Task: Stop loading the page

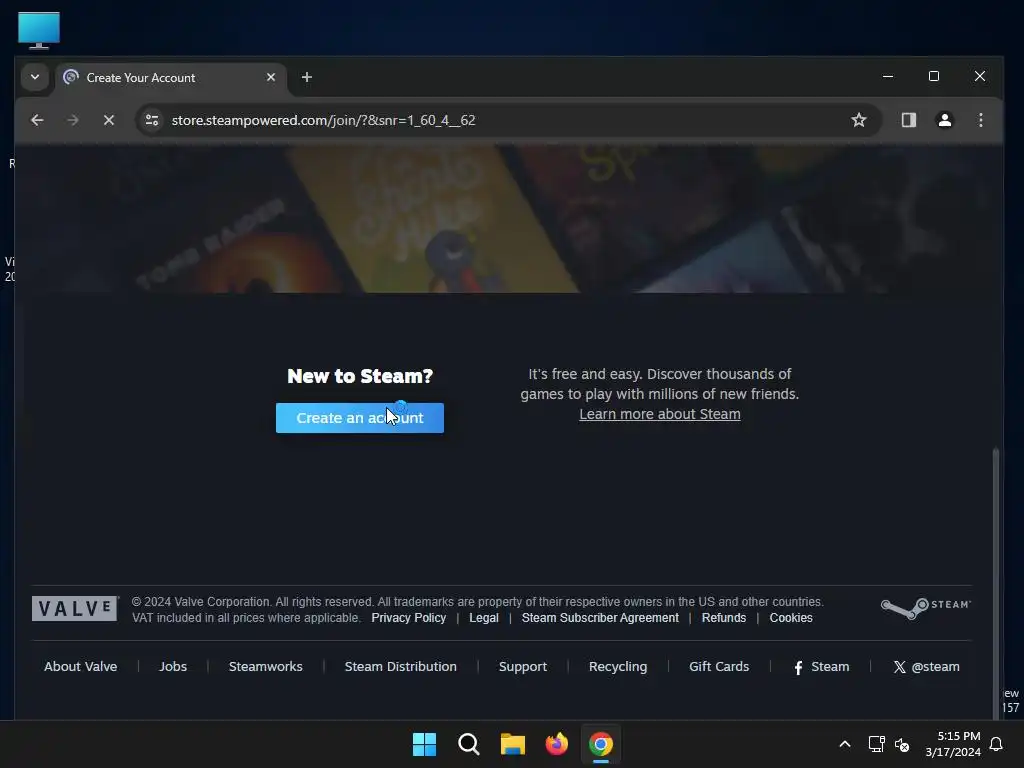Action: click(109, 120)
